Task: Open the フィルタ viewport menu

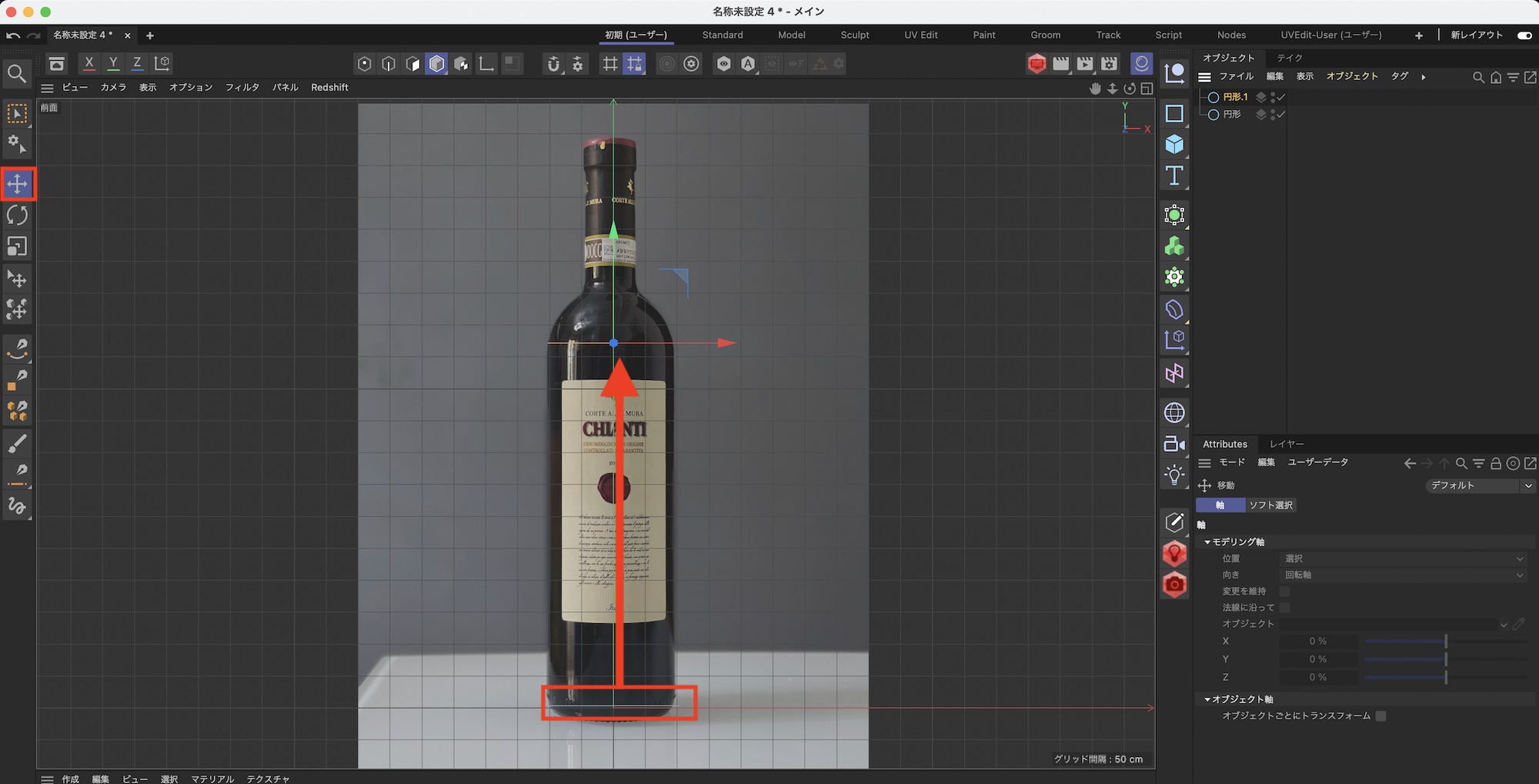Action: [242, 88]
